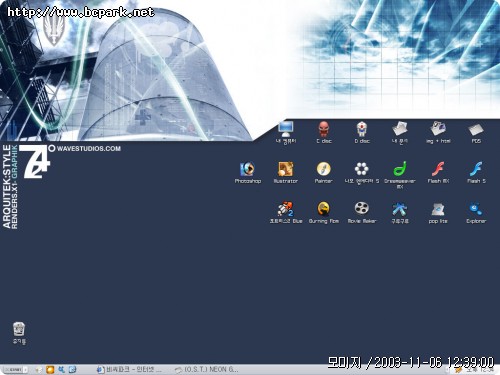Launch the Explorer desktop icon
500x375 pixels.
click(x=476, y=212)
